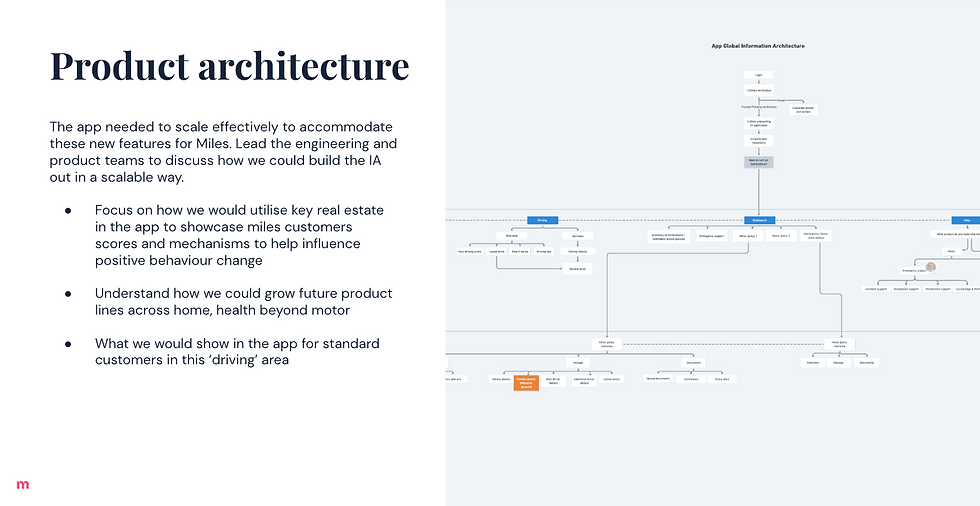Select the 'Customer shown exit screen' node
The width and height of the screenshot is (980, 506).
pyautogui.click(x=802, y=110)
